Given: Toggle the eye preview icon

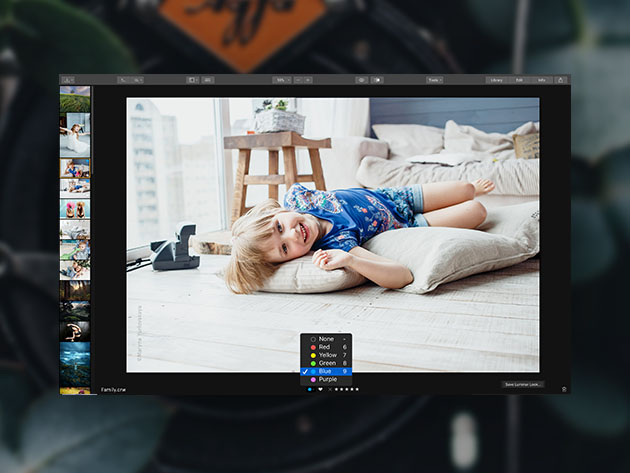Looking at the screenshot, I should point(362,80).
